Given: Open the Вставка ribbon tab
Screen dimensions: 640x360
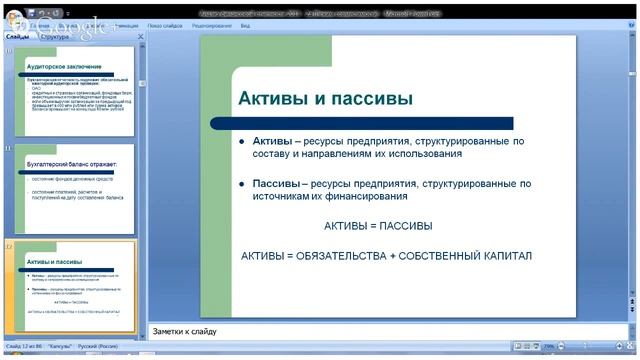Looking at the screenshot, I should pyautogui.click(x=67, y=26).
